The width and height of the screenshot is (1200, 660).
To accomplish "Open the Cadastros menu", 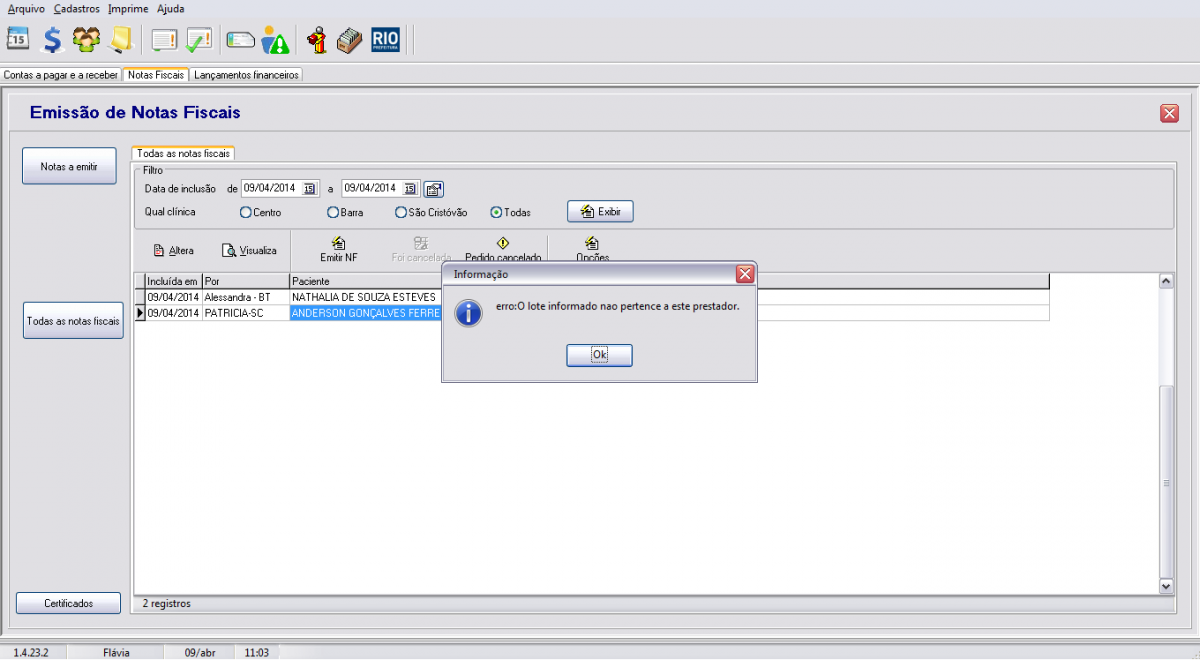I will pyautogui.click(x=77, y=8).
